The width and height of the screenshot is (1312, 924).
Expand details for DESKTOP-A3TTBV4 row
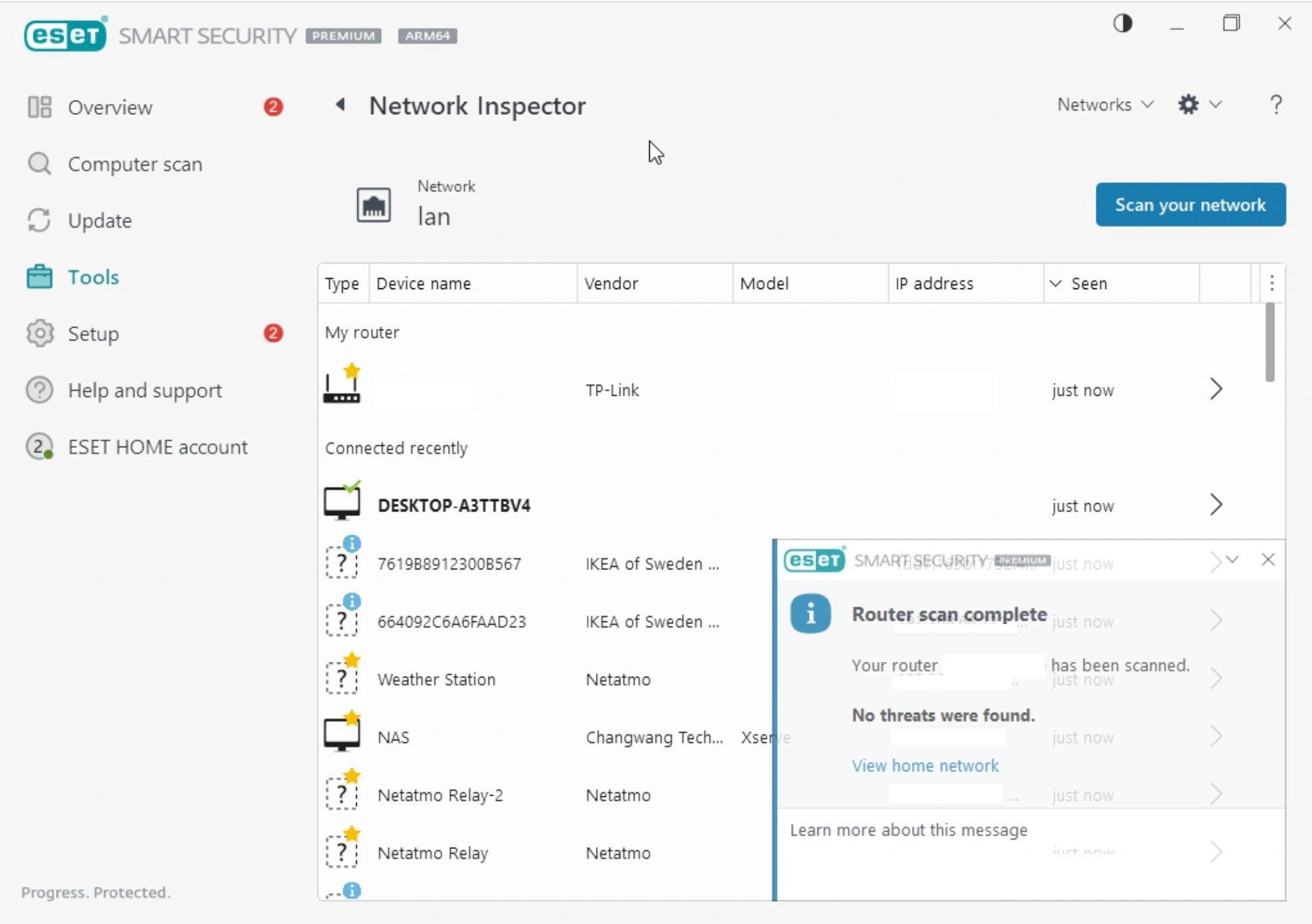point(1216,505)
